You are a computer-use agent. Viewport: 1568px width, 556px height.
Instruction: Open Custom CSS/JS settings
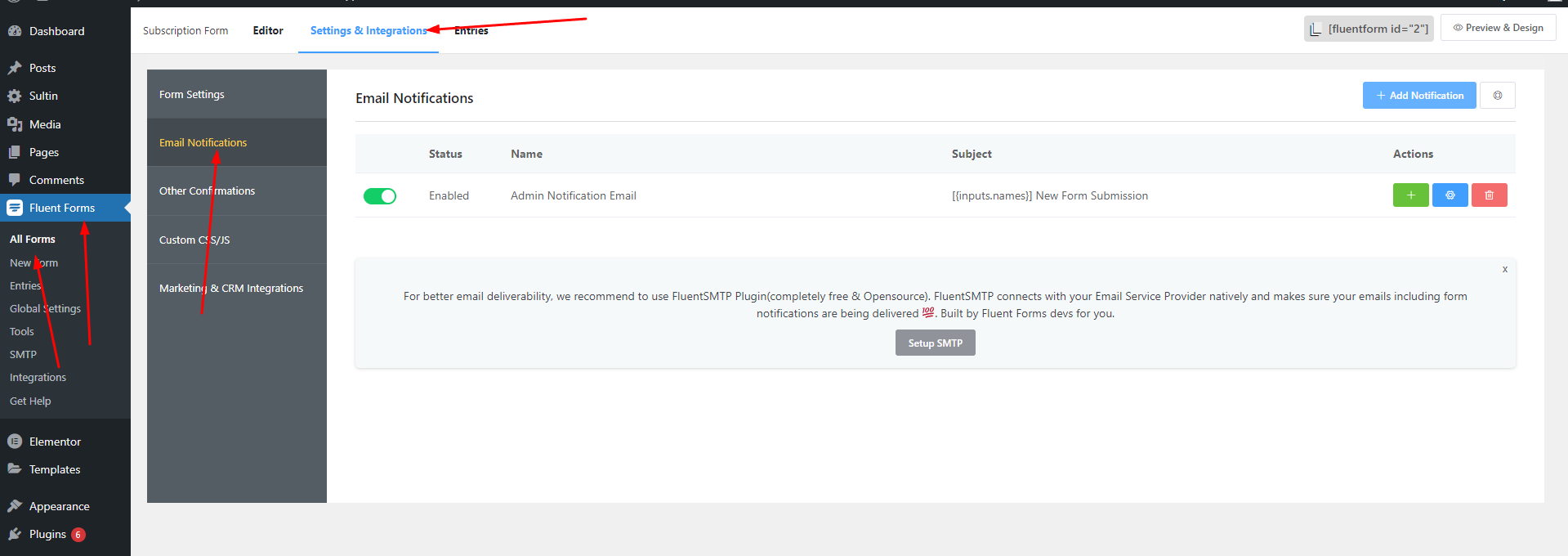[194, 240]
